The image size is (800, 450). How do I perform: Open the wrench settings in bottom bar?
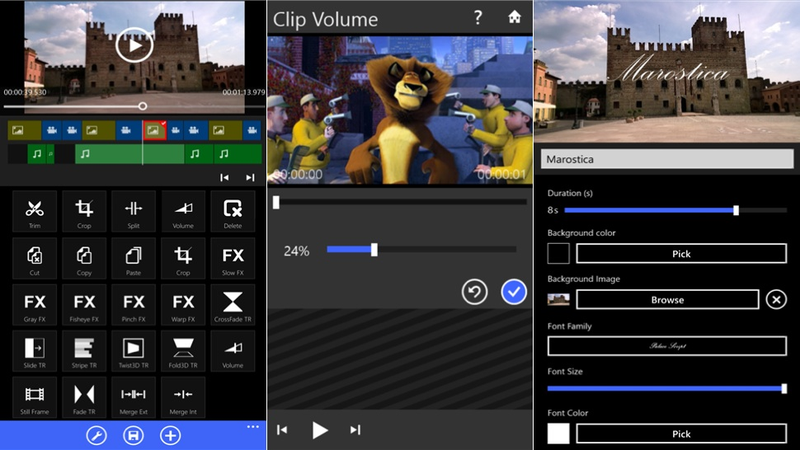[x=96, y=436]
